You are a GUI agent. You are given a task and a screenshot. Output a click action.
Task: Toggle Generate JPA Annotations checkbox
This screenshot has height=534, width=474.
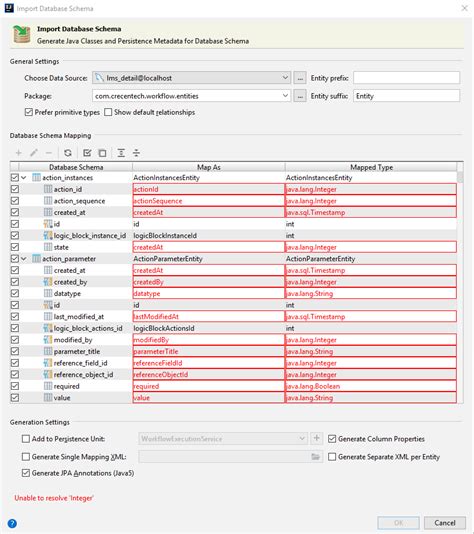point(26,473)
